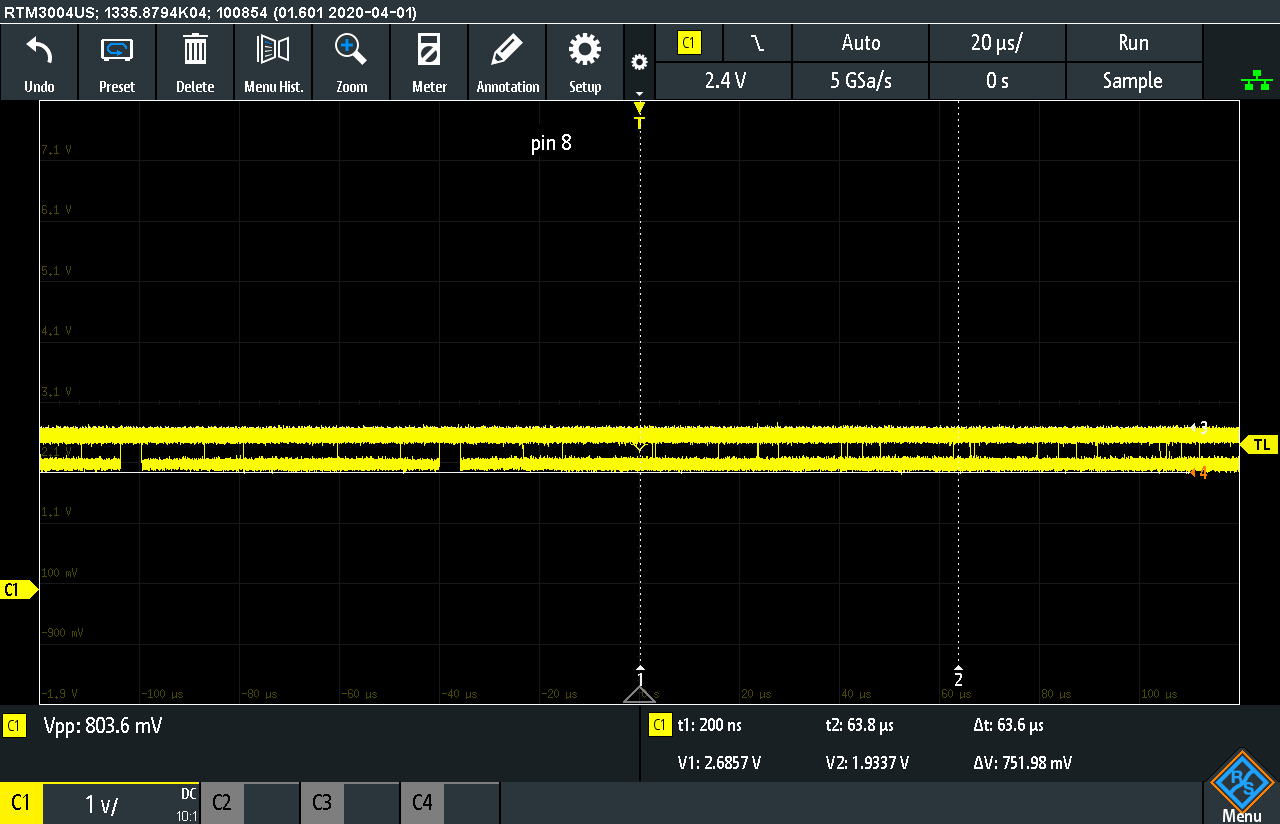
Task: Select cursor 1 marker at bottom
Action: [640, 677]
